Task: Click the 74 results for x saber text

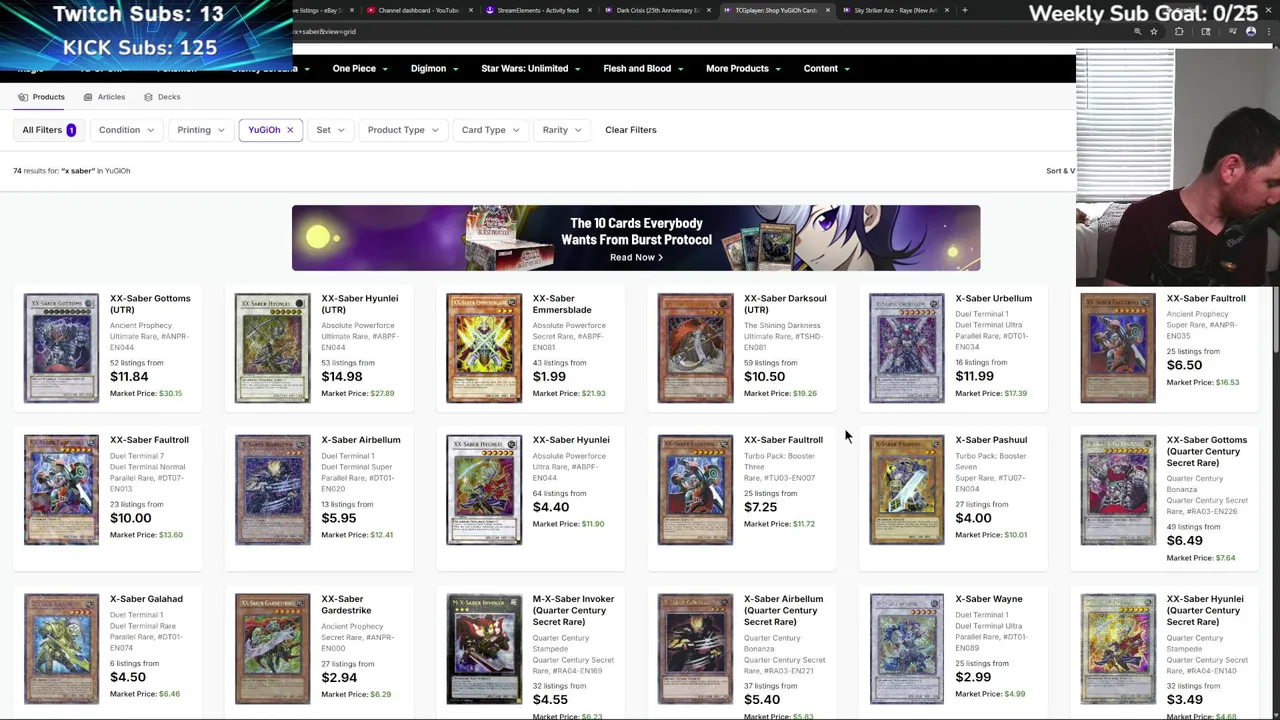Action: [x=71, y=171]
